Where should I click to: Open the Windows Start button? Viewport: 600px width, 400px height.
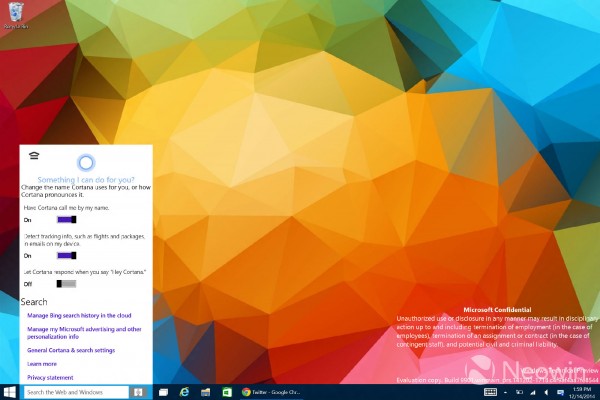(9, 392)
